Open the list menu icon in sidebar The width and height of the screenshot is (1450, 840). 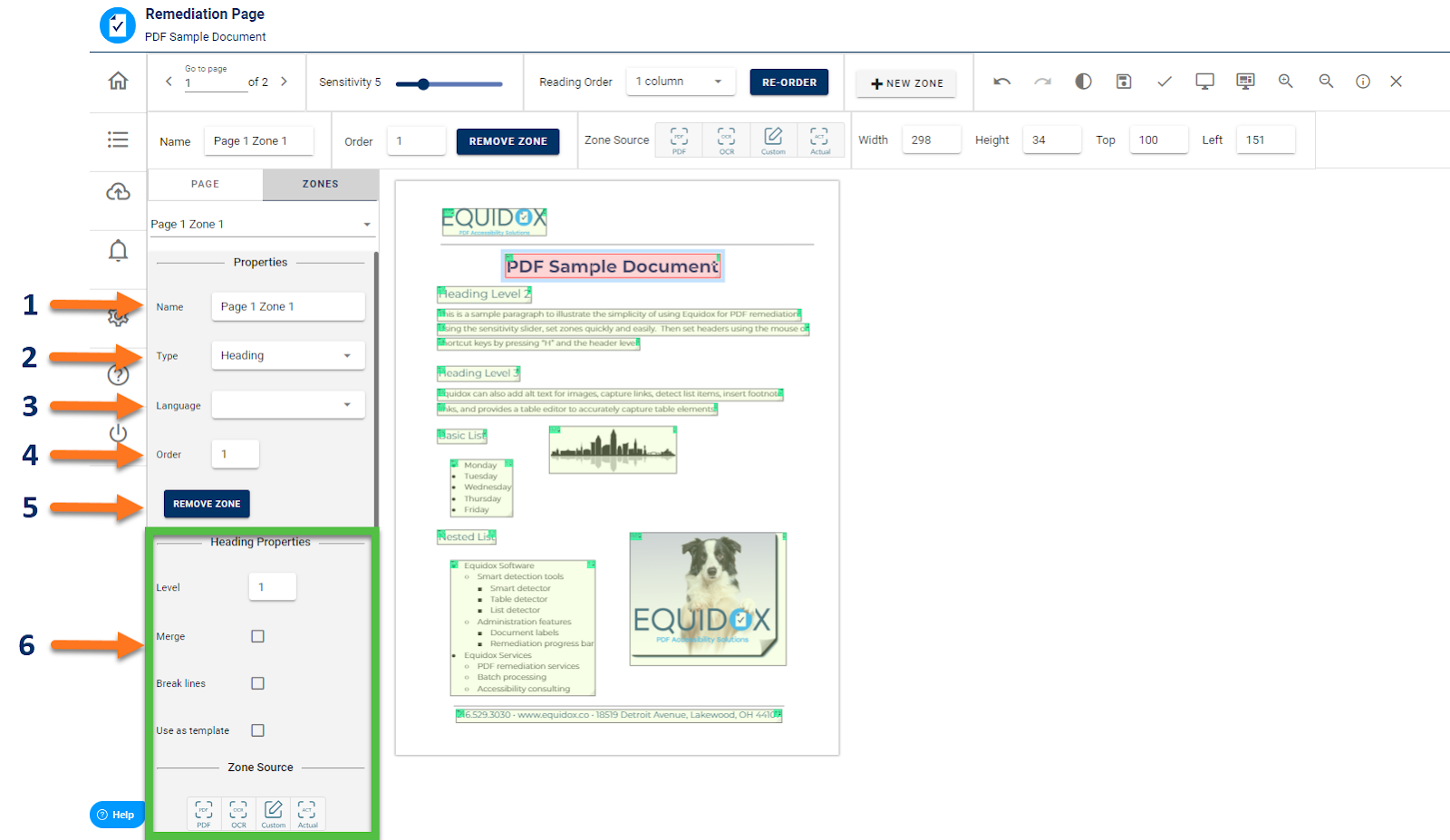point(118,140)
